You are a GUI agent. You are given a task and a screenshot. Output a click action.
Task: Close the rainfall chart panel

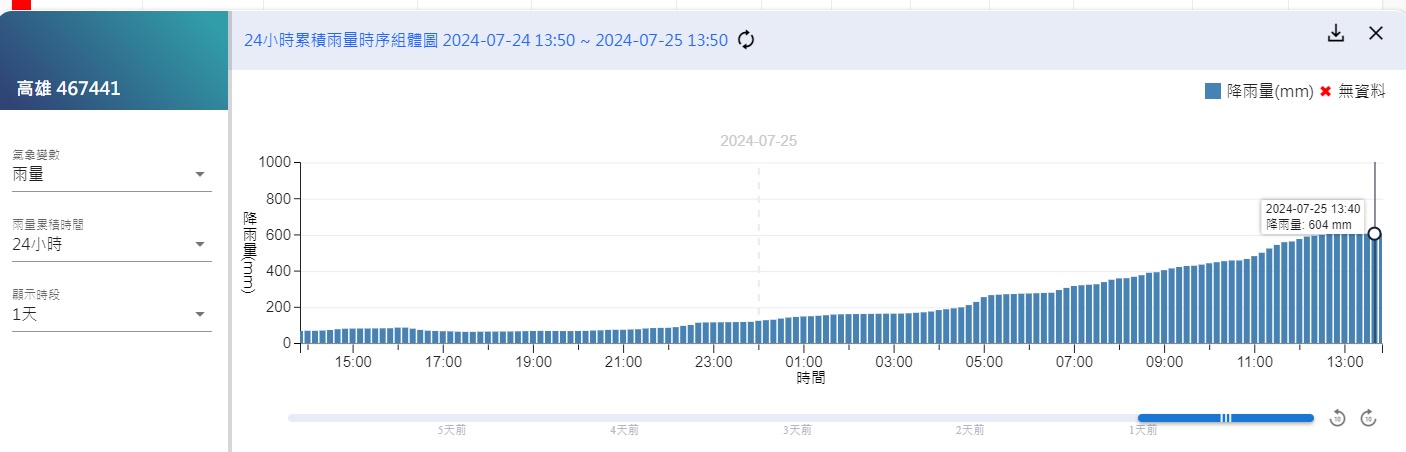1375,33
